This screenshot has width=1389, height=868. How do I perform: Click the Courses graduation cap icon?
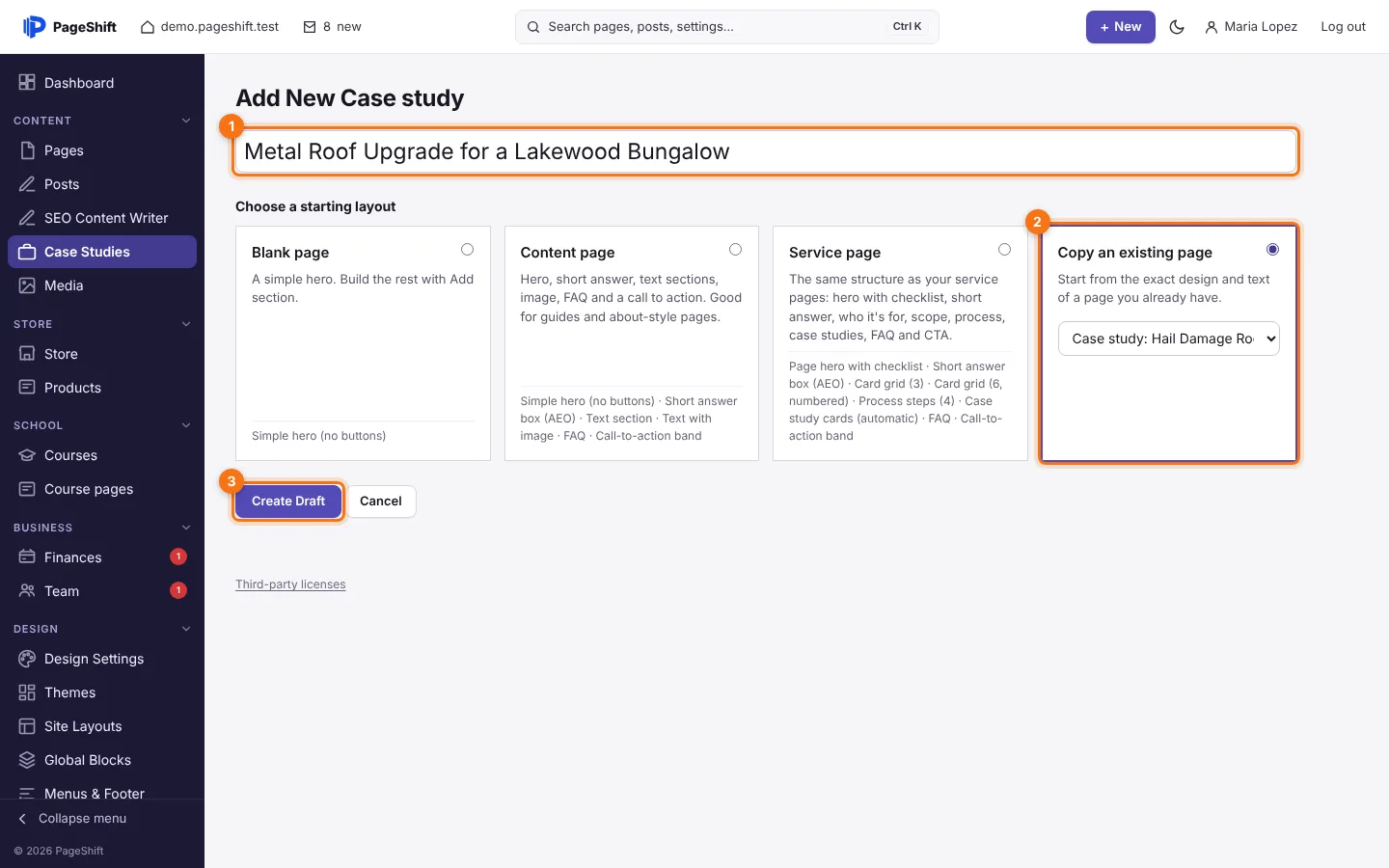27,455
